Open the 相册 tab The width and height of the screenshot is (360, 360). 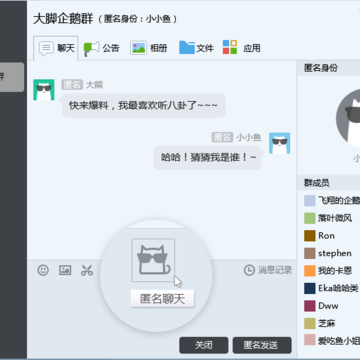point(148,48)
